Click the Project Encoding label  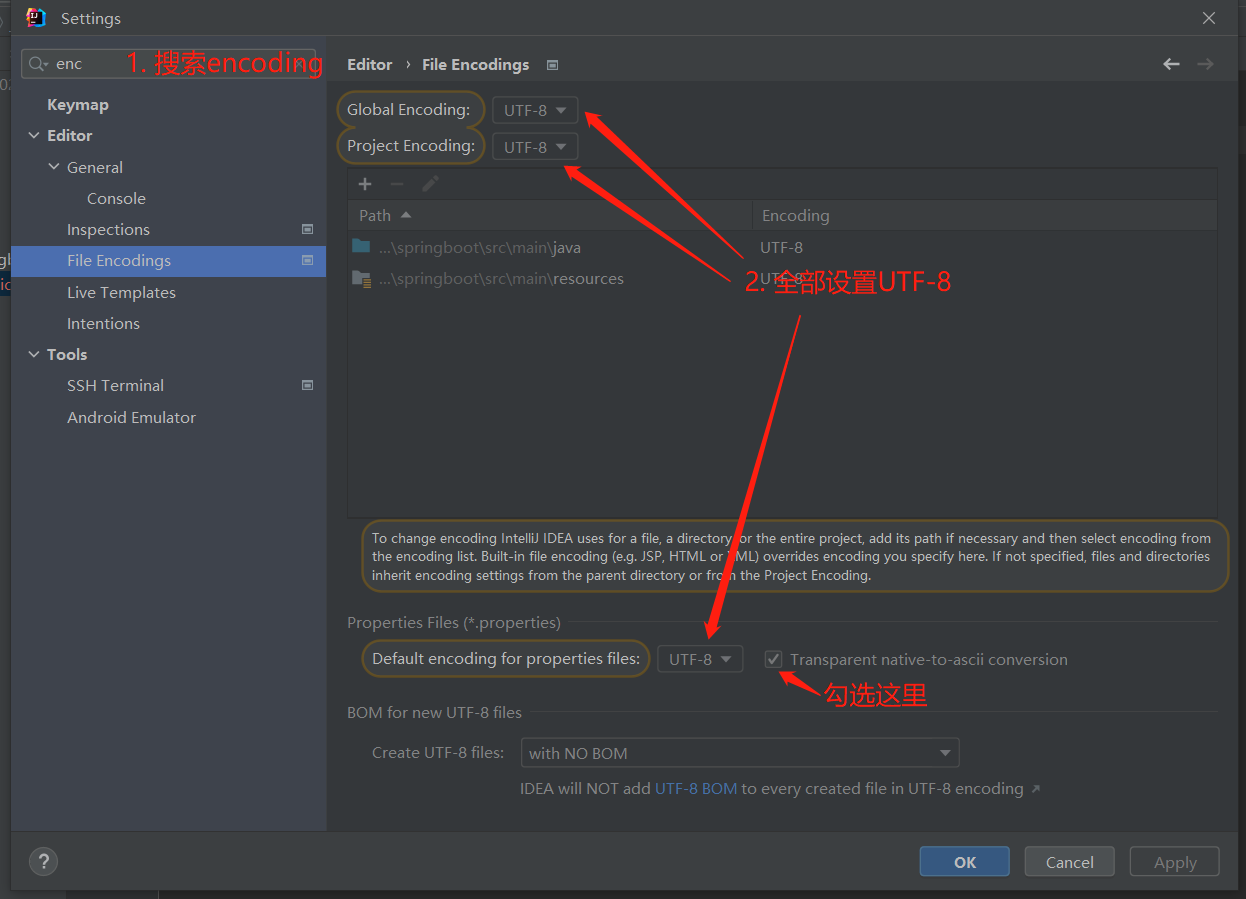tap(411, 146)
